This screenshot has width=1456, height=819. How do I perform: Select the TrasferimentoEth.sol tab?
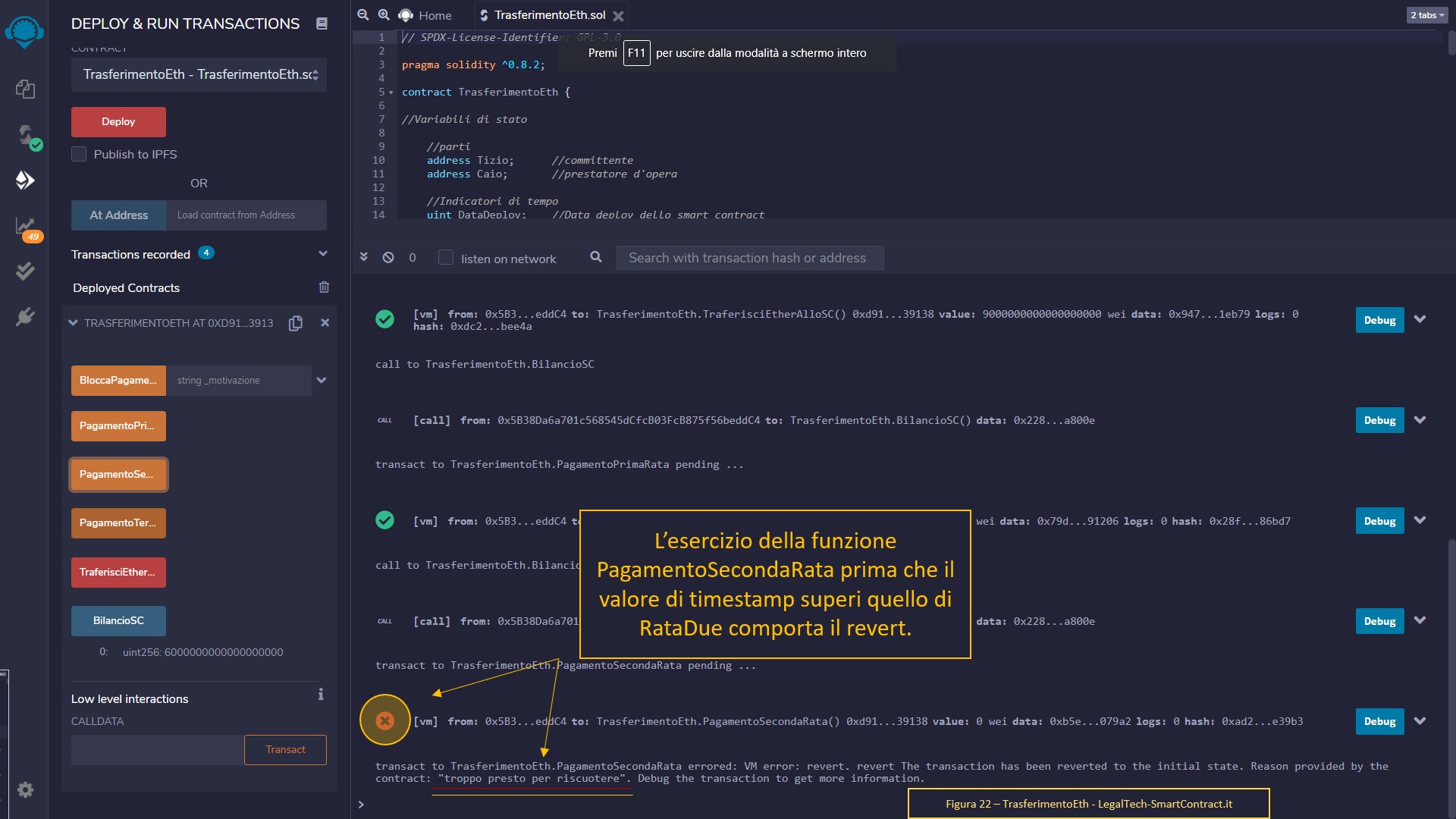550,15
